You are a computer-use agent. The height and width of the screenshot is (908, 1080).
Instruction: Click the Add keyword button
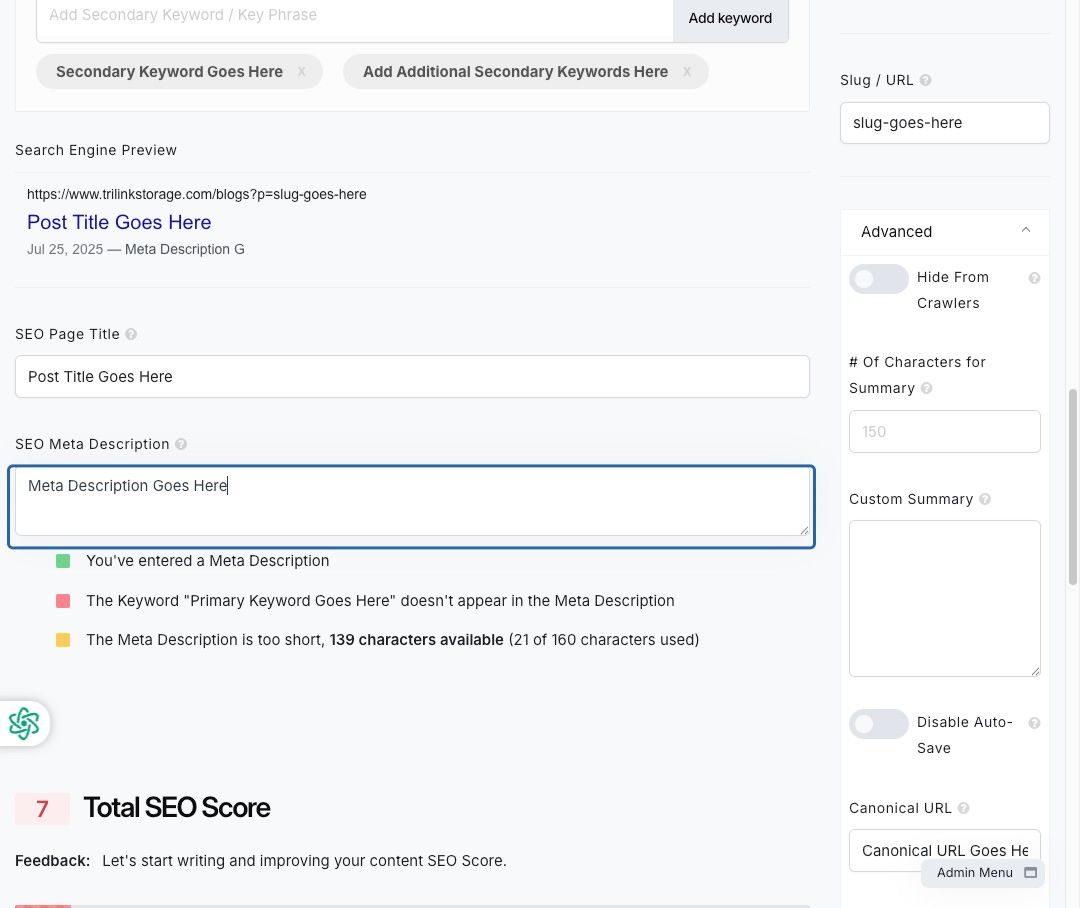tap(730, 19)
